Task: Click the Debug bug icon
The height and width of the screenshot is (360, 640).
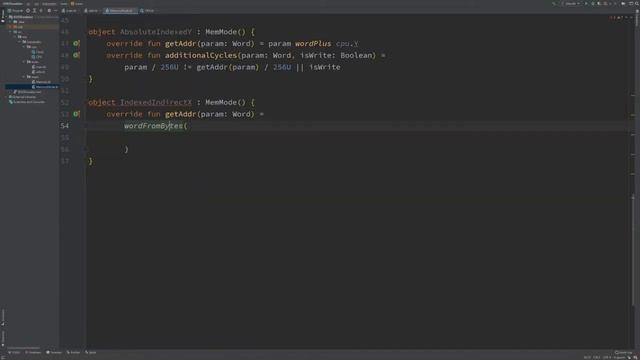Action: coord(593,4)
